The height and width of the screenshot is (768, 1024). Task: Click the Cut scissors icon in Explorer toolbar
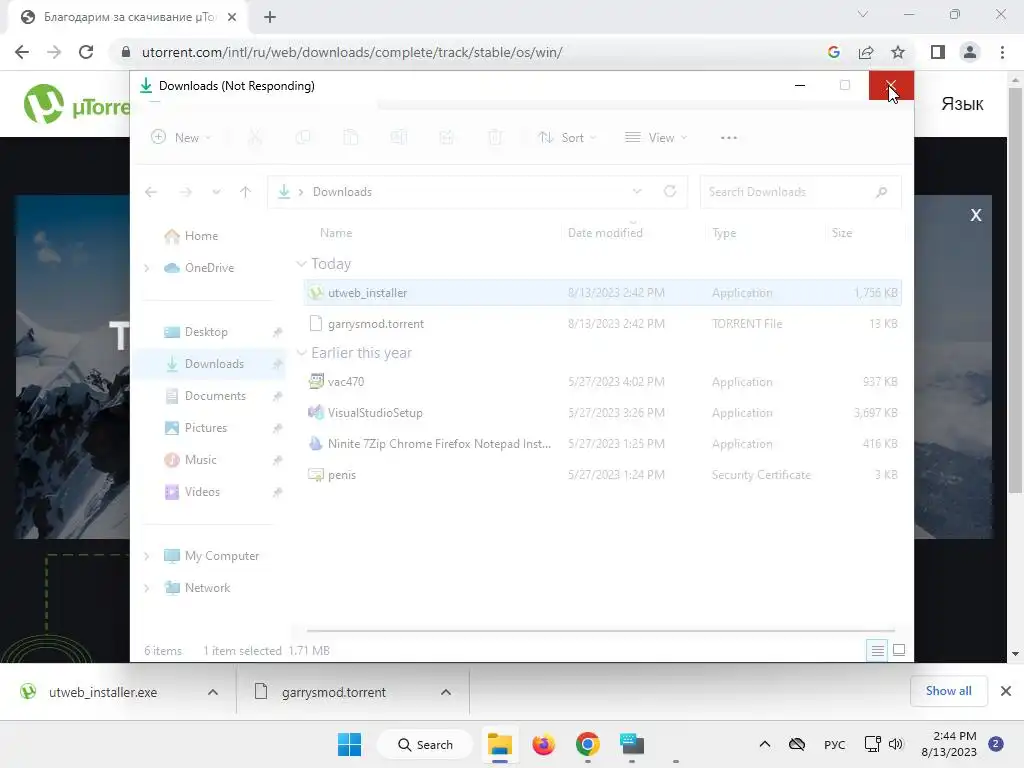click(255, 138)
